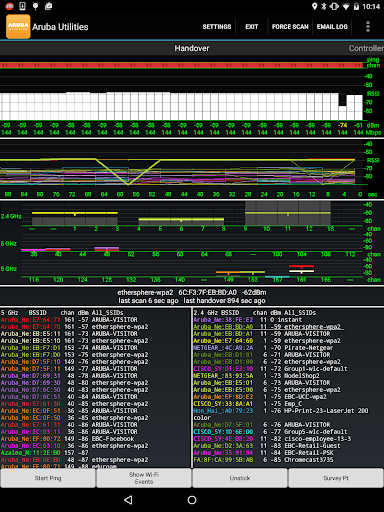The image size is (384, 512).
Task: Tap the Android home circle icon
Action: pyautogui.click(x=192, y=500)
